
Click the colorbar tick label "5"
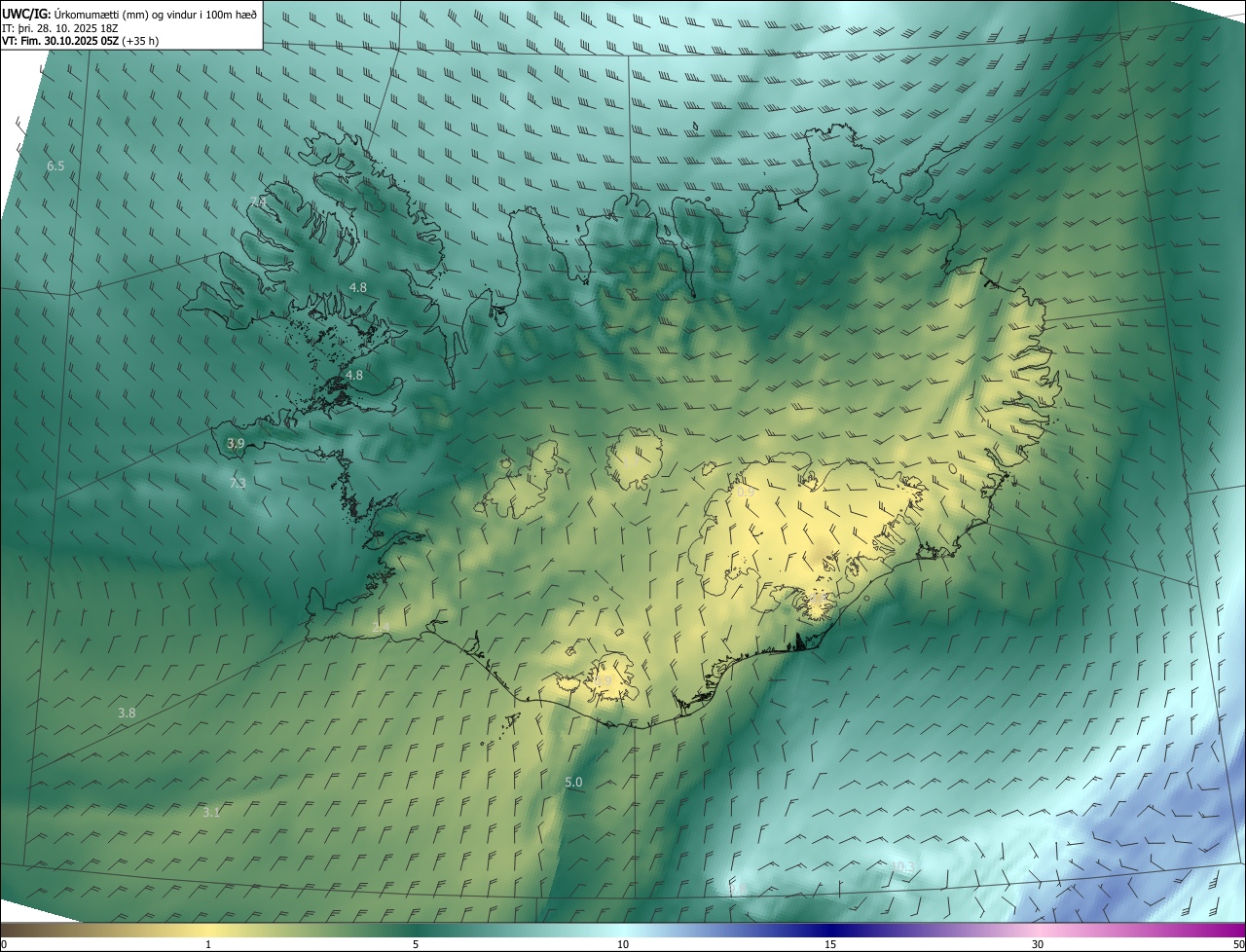point(416,944)
